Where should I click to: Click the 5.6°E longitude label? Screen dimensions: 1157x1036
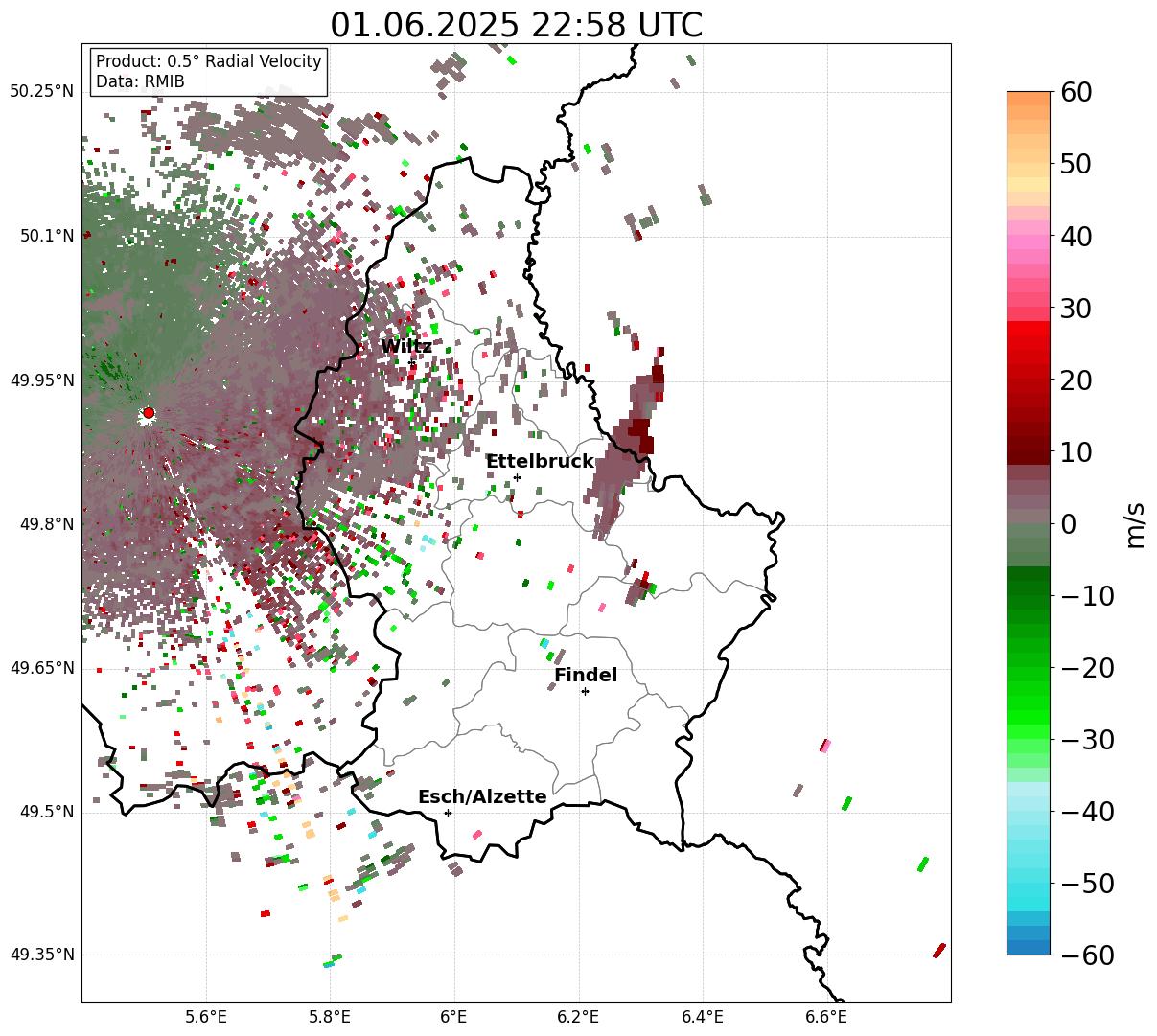click(206, 1017)
